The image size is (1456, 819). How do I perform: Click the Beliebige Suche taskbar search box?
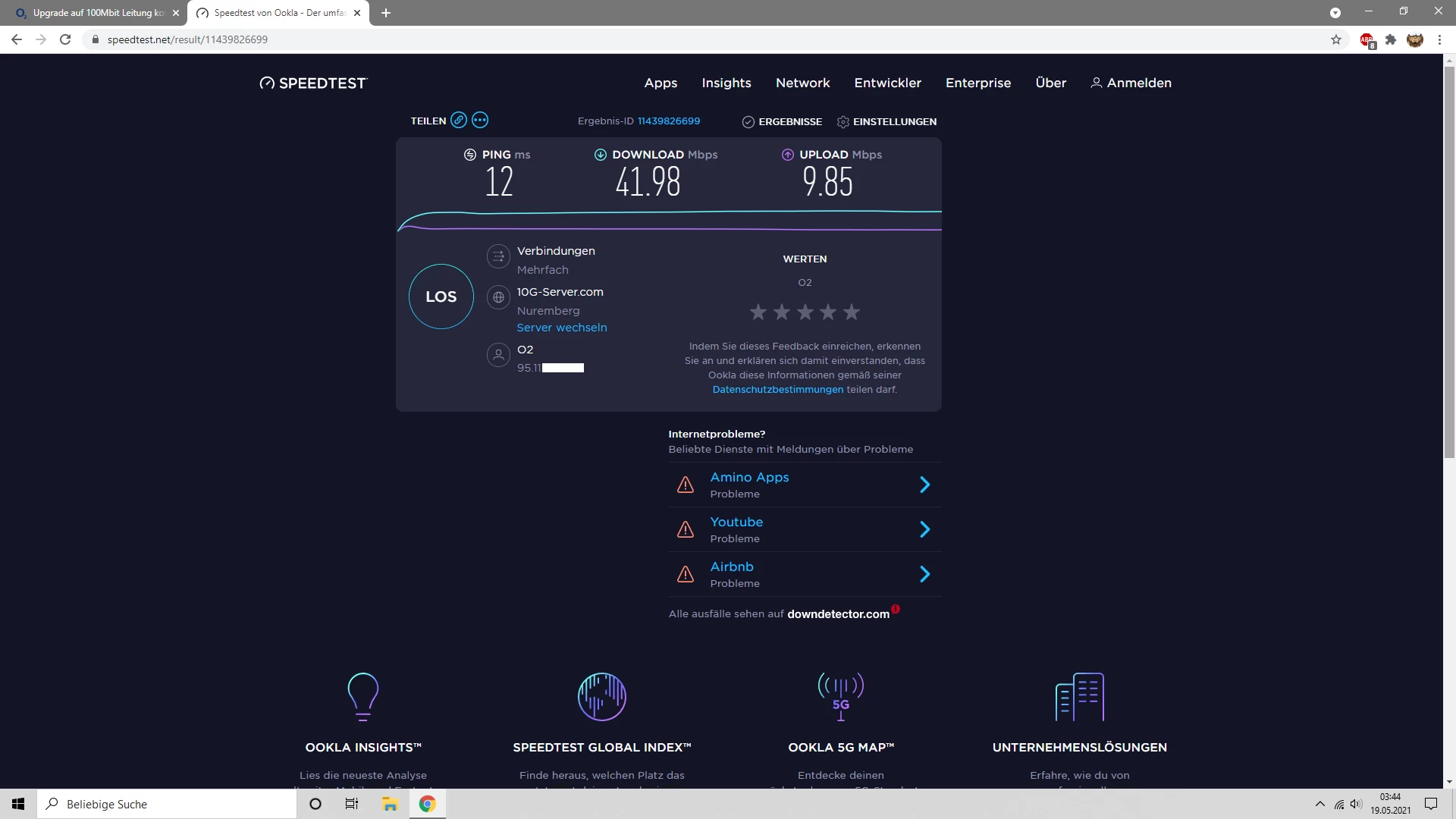pos(167,804)
